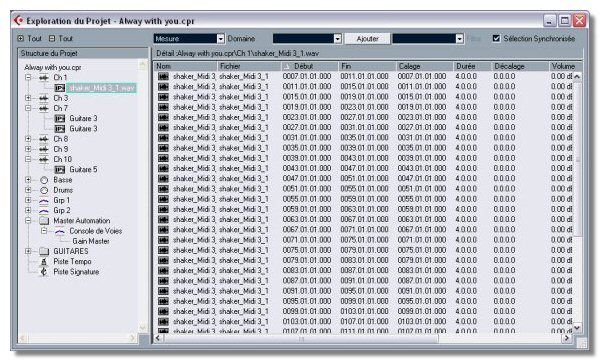The height and width of the screenshot is (361, 600).
Task: Click the Piste Signature icon
Action: 44,272
